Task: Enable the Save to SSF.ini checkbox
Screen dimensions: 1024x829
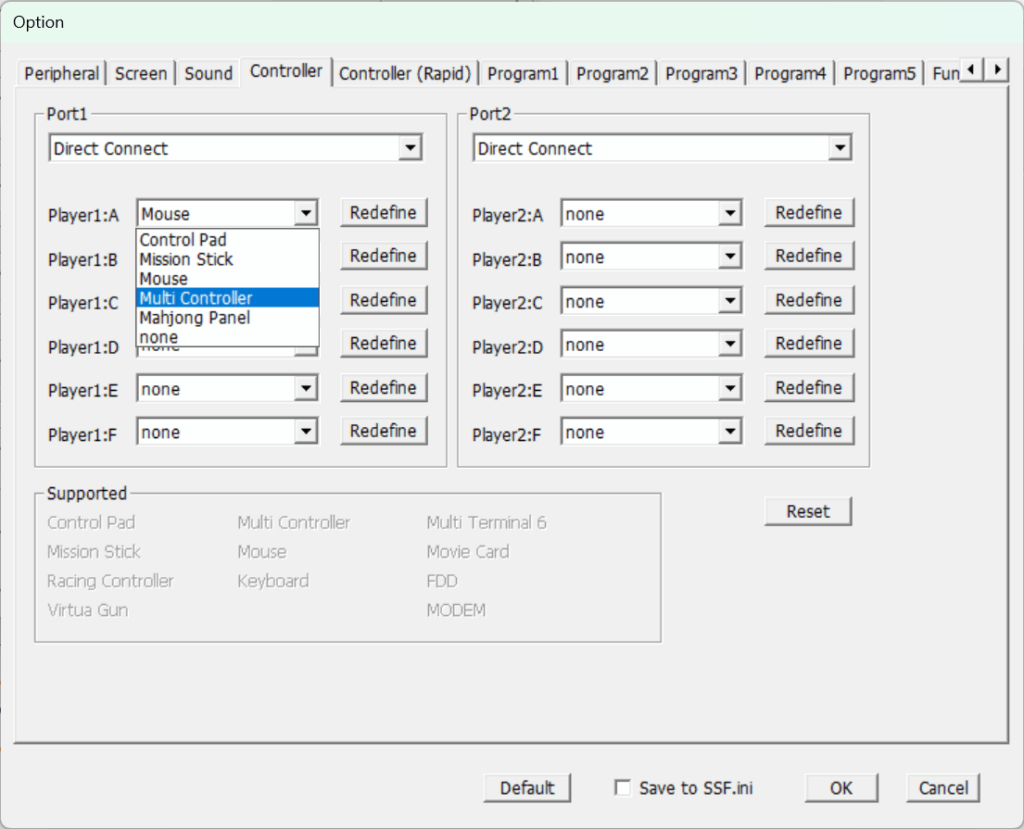Action: (x=623, y=788)
